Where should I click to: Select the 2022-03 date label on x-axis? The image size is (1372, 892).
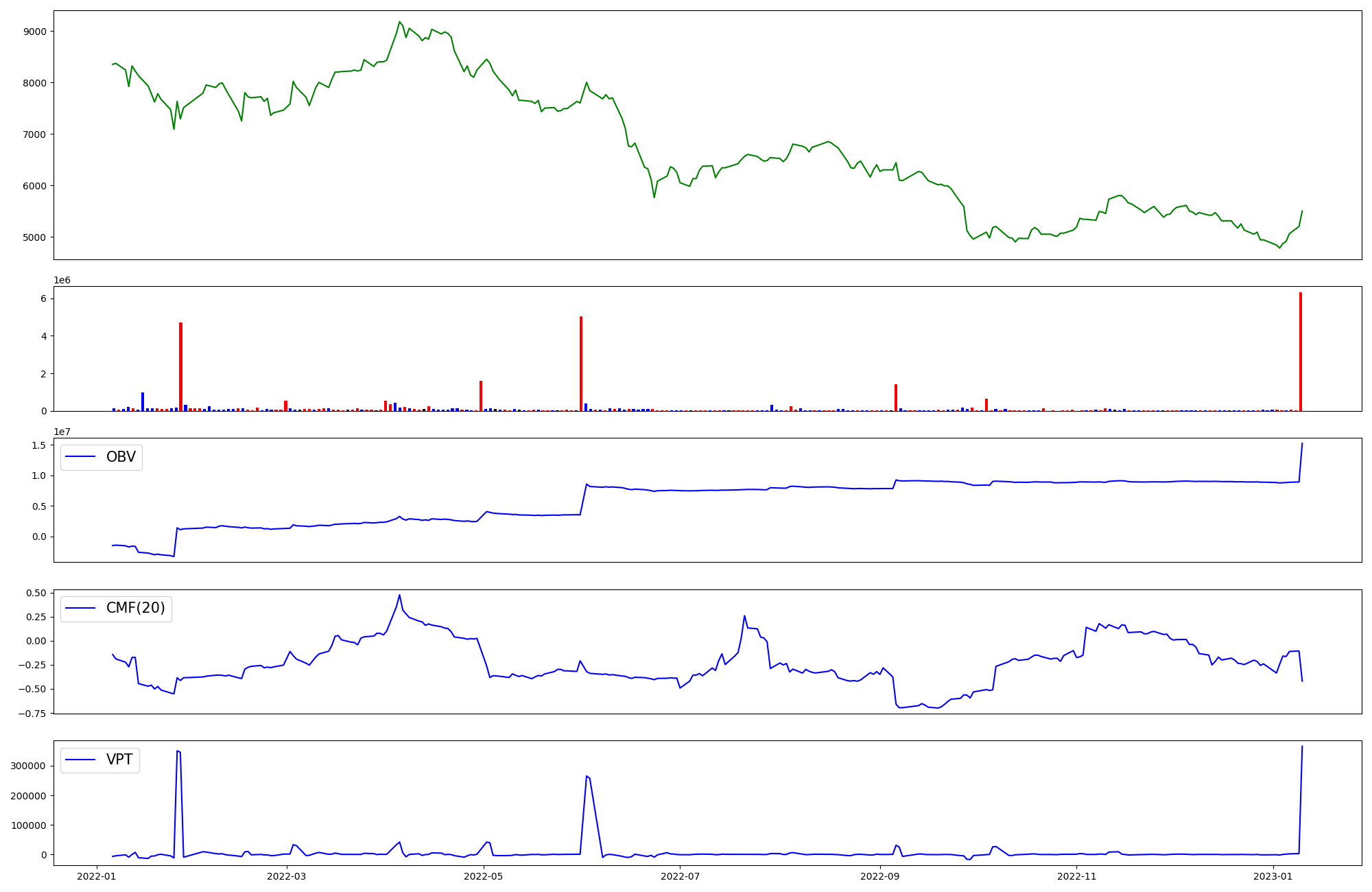(286, 876)
